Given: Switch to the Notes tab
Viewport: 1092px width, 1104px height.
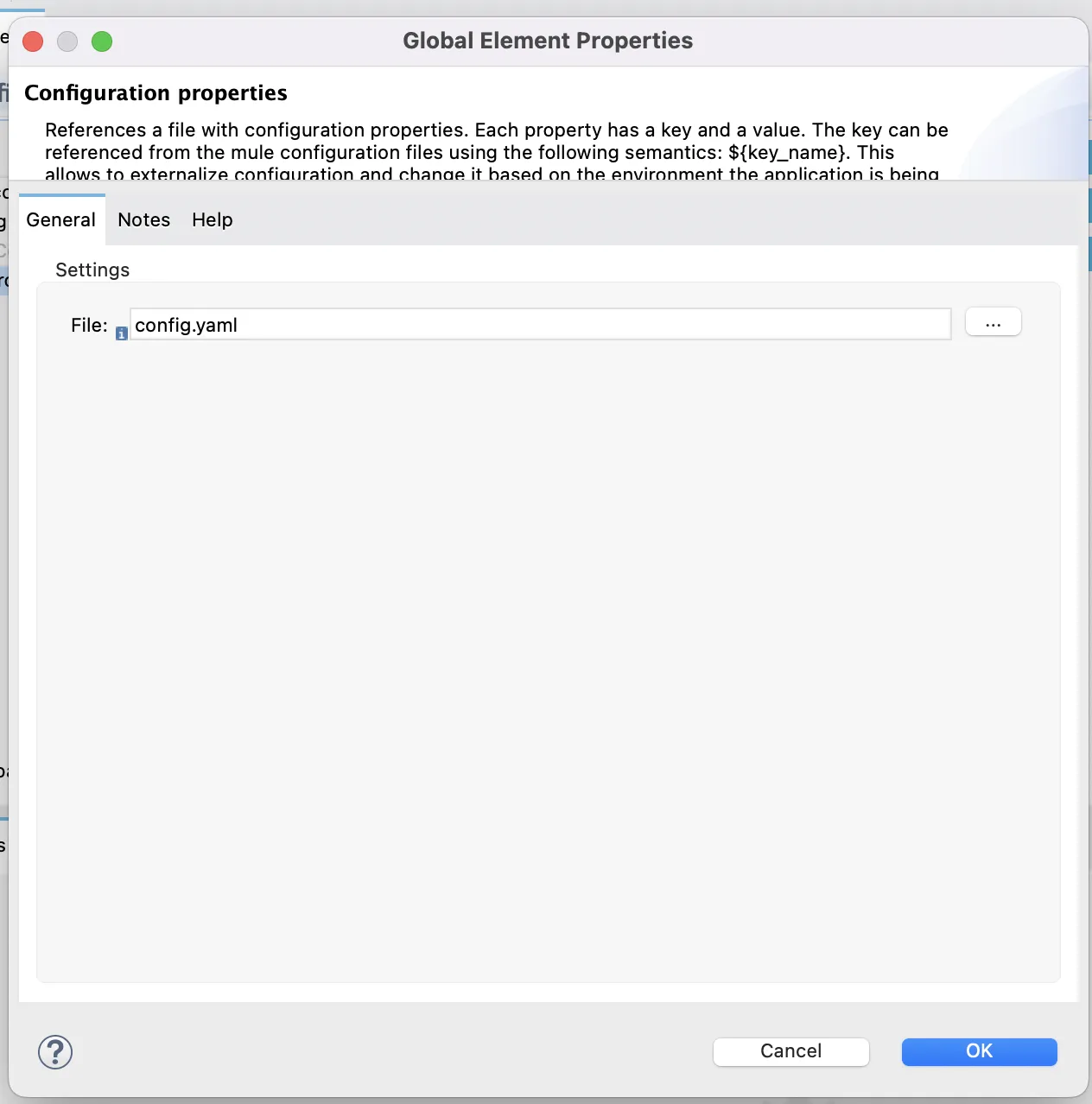Looking at the screenshot, I should 144,219.
